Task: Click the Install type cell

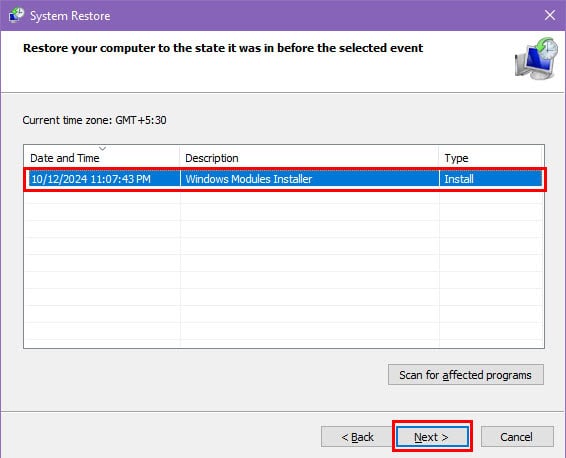Action: (x=459, y=179)
